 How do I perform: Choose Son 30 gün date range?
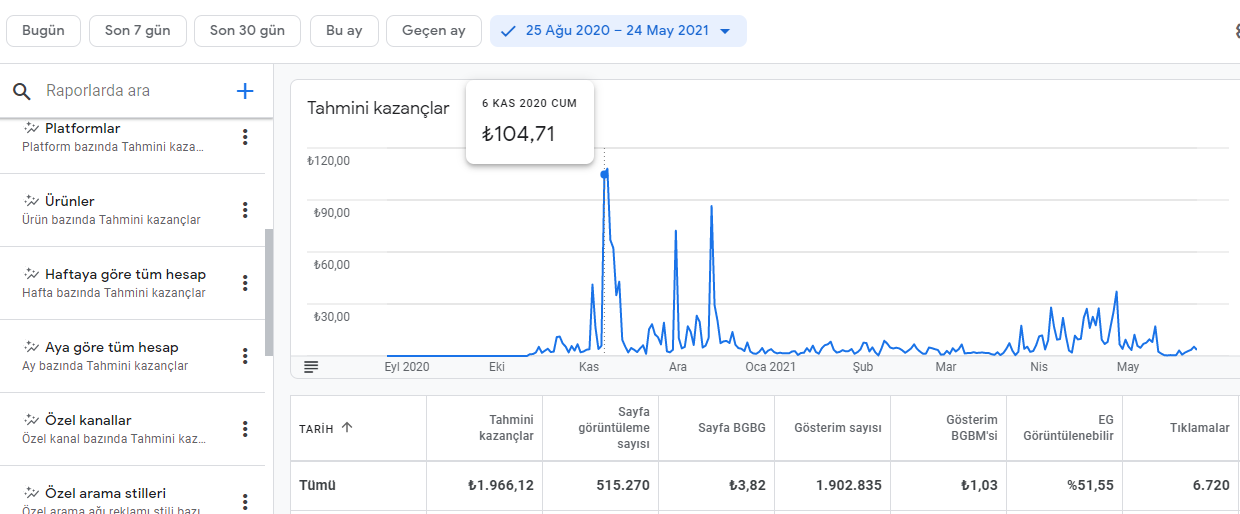[247, 31]
